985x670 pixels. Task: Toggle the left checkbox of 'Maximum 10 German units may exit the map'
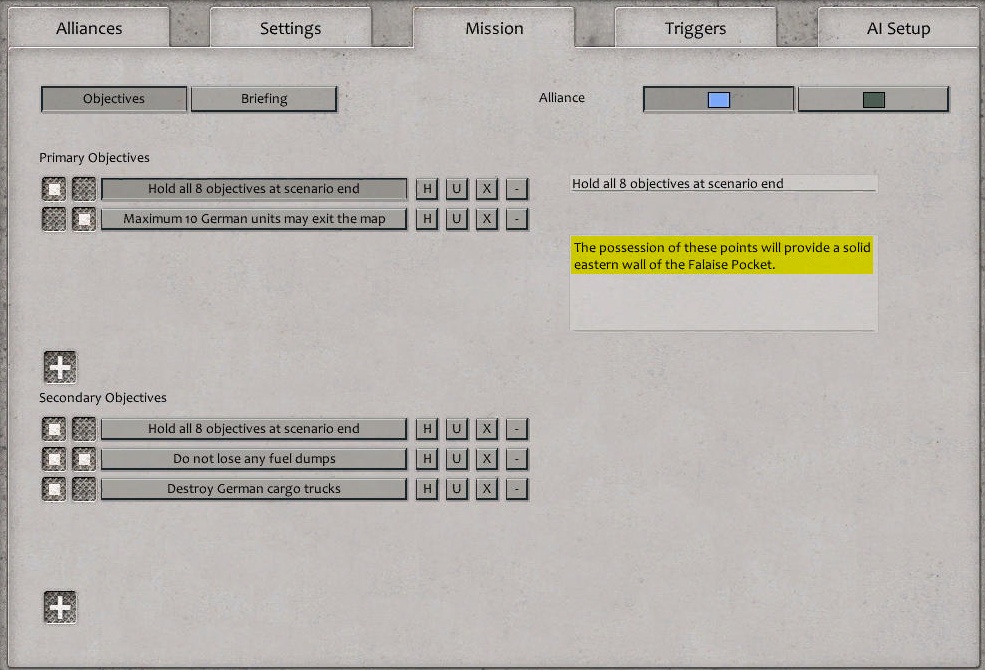[x=53, y=218]
